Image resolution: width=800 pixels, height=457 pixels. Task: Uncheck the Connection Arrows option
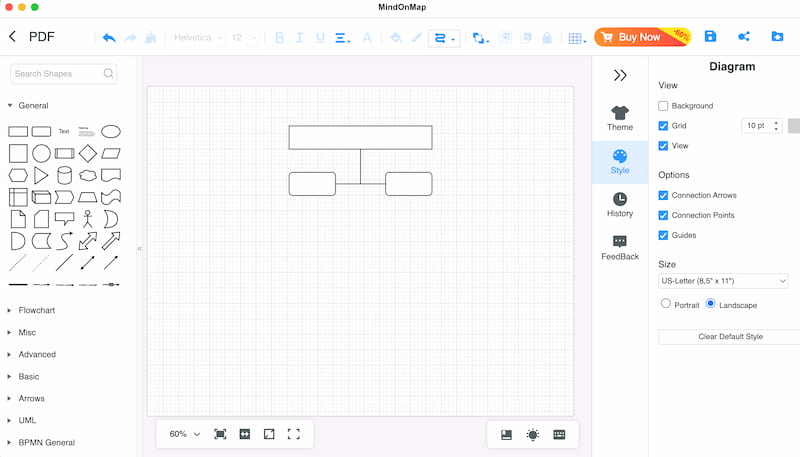pos(663,195)
